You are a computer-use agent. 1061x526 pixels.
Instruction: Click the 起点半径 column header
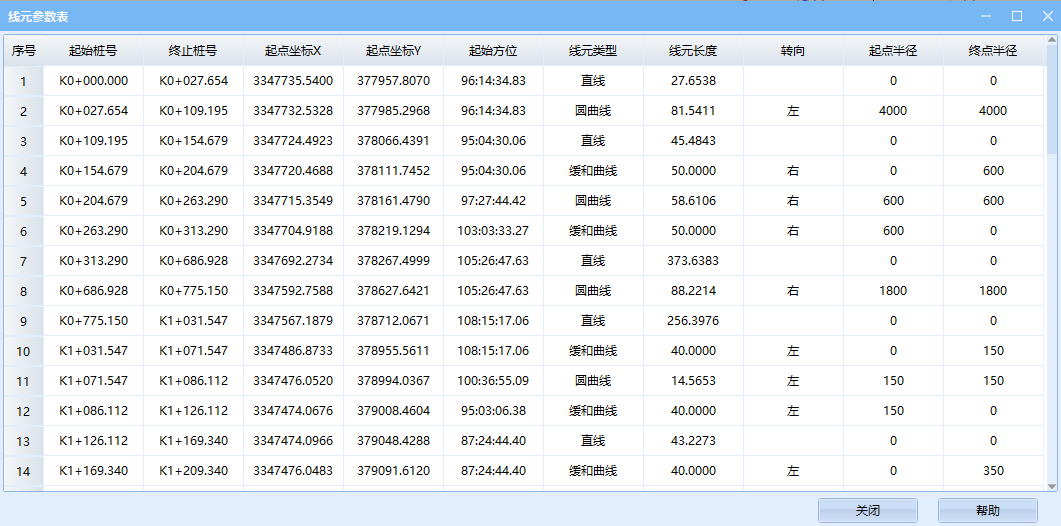click(893, 51)
